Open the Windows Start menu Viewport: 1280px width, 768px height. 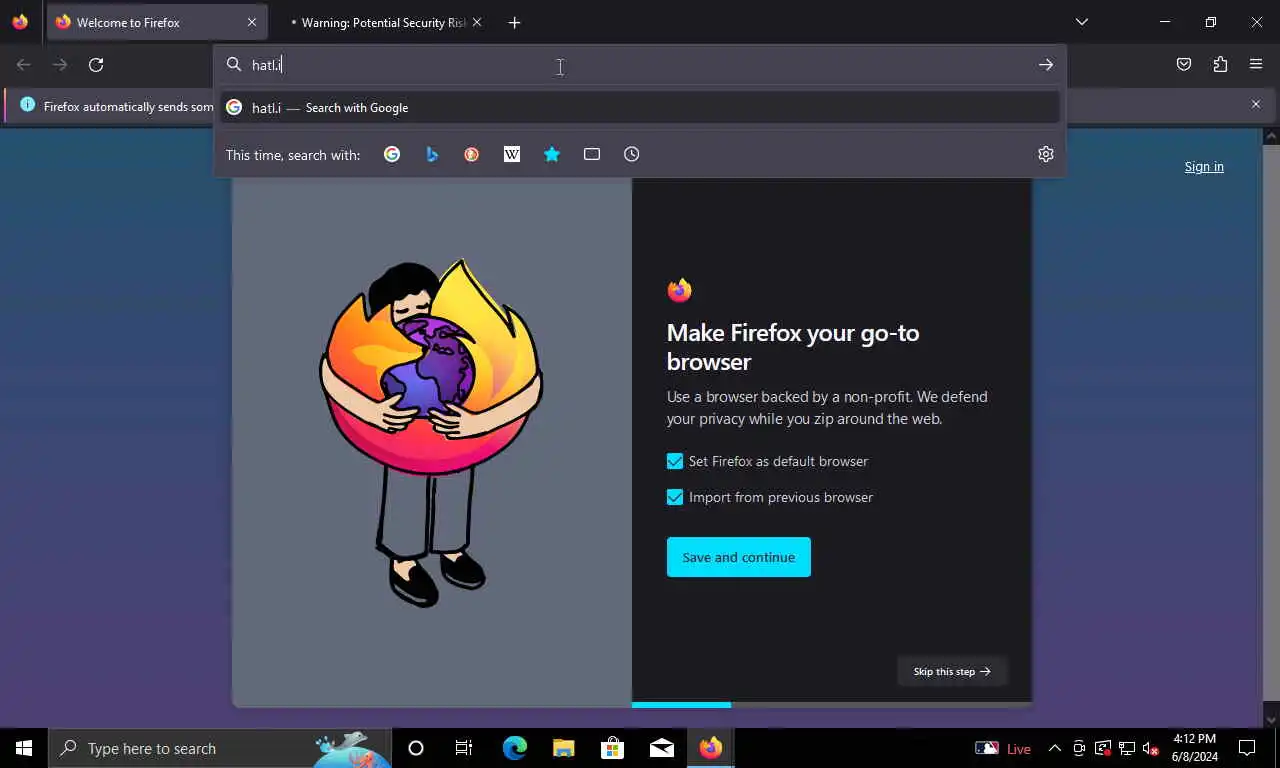tap(24, 748)
